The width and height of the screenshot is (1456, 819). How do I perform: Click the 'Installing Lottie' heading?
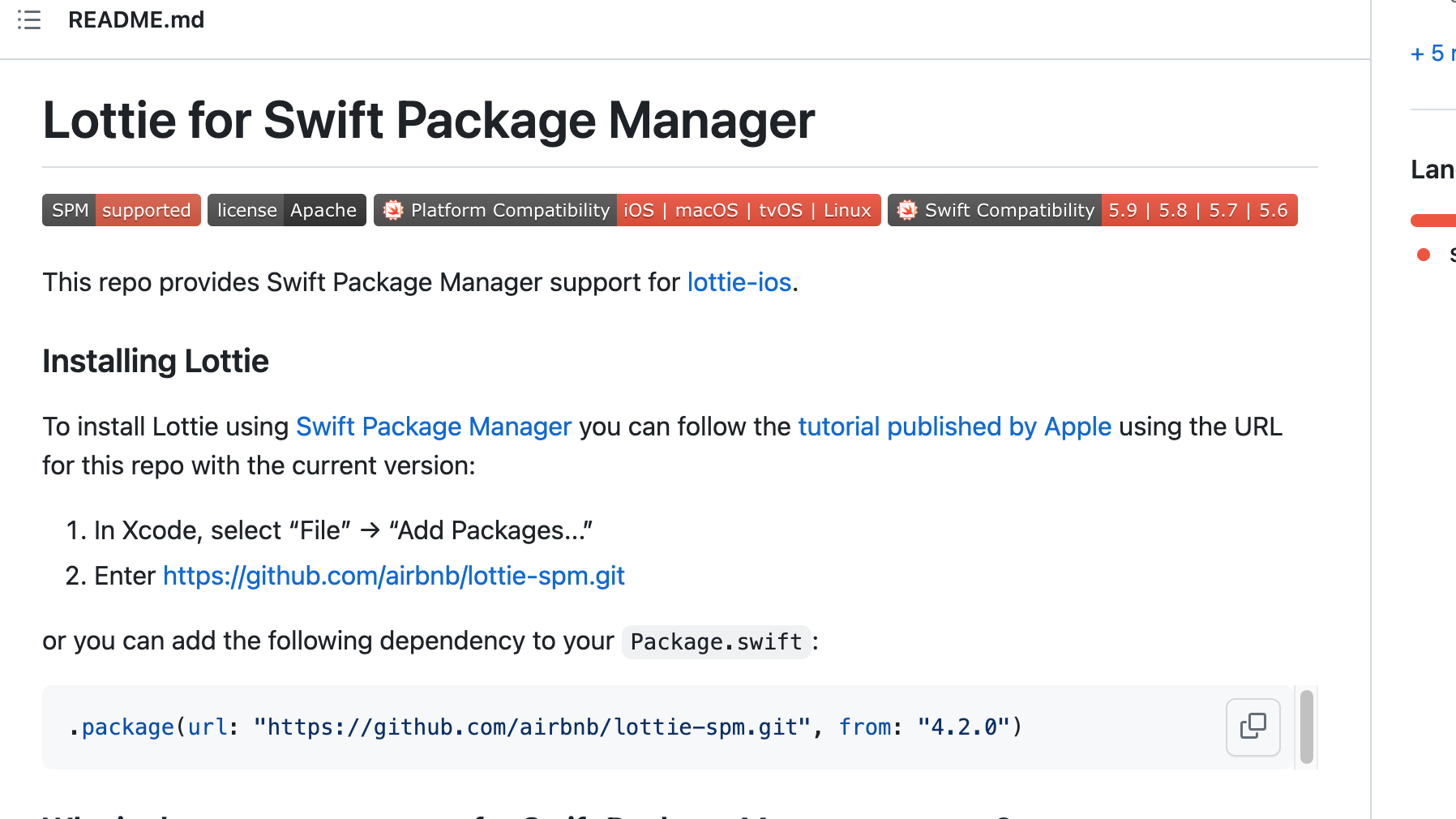click(156, 361)
